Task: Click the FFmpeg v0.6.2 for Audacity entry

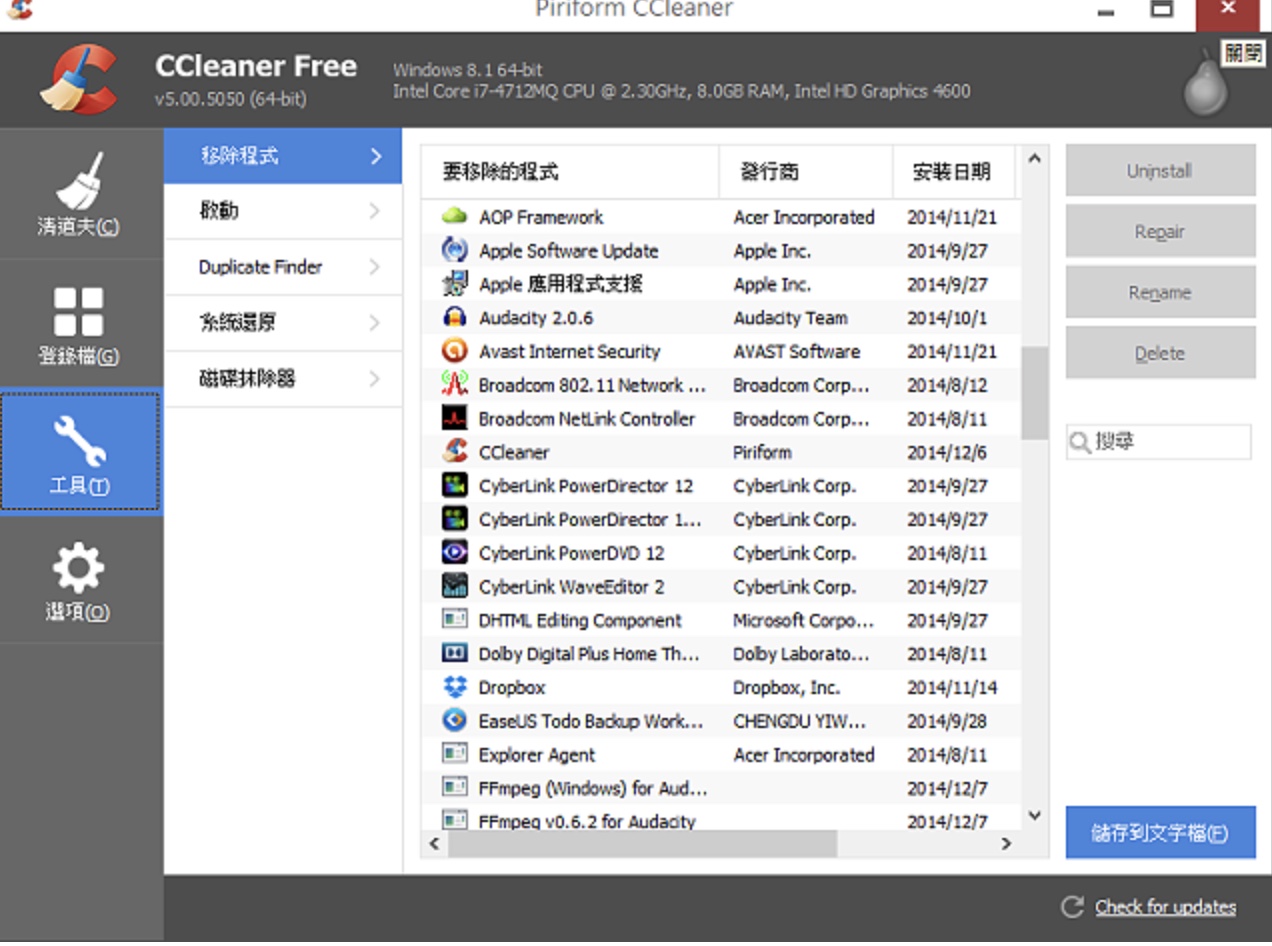Action: click(x=587, y=822)
